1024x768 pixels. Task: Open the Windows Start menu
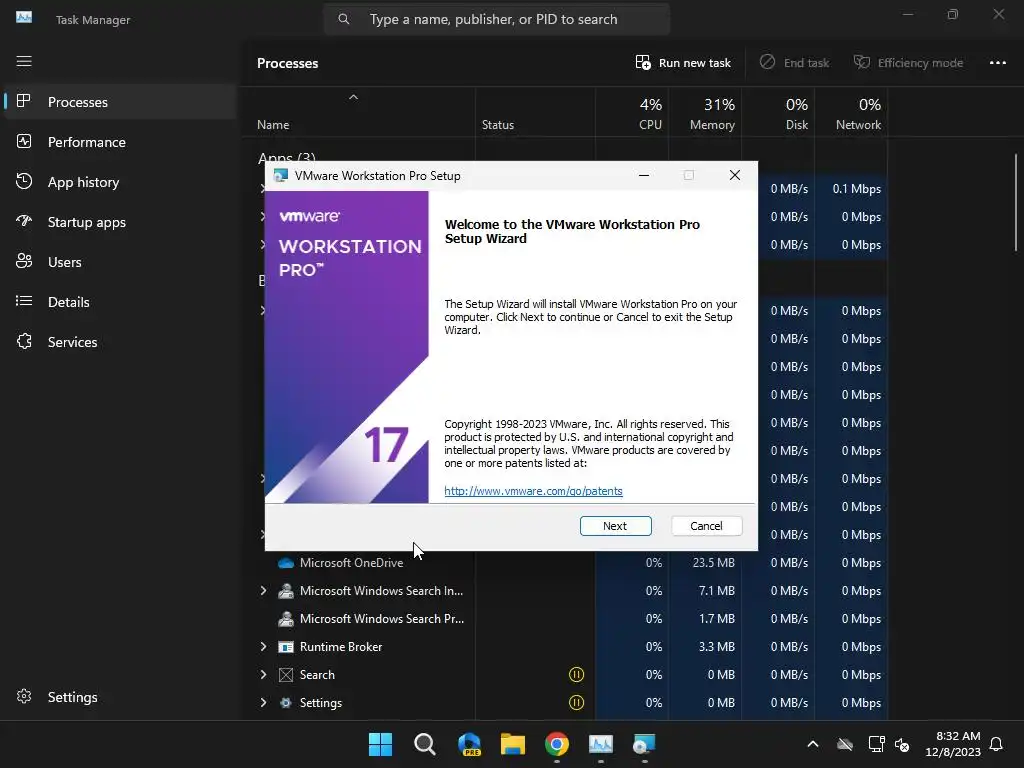click(380, 744)
